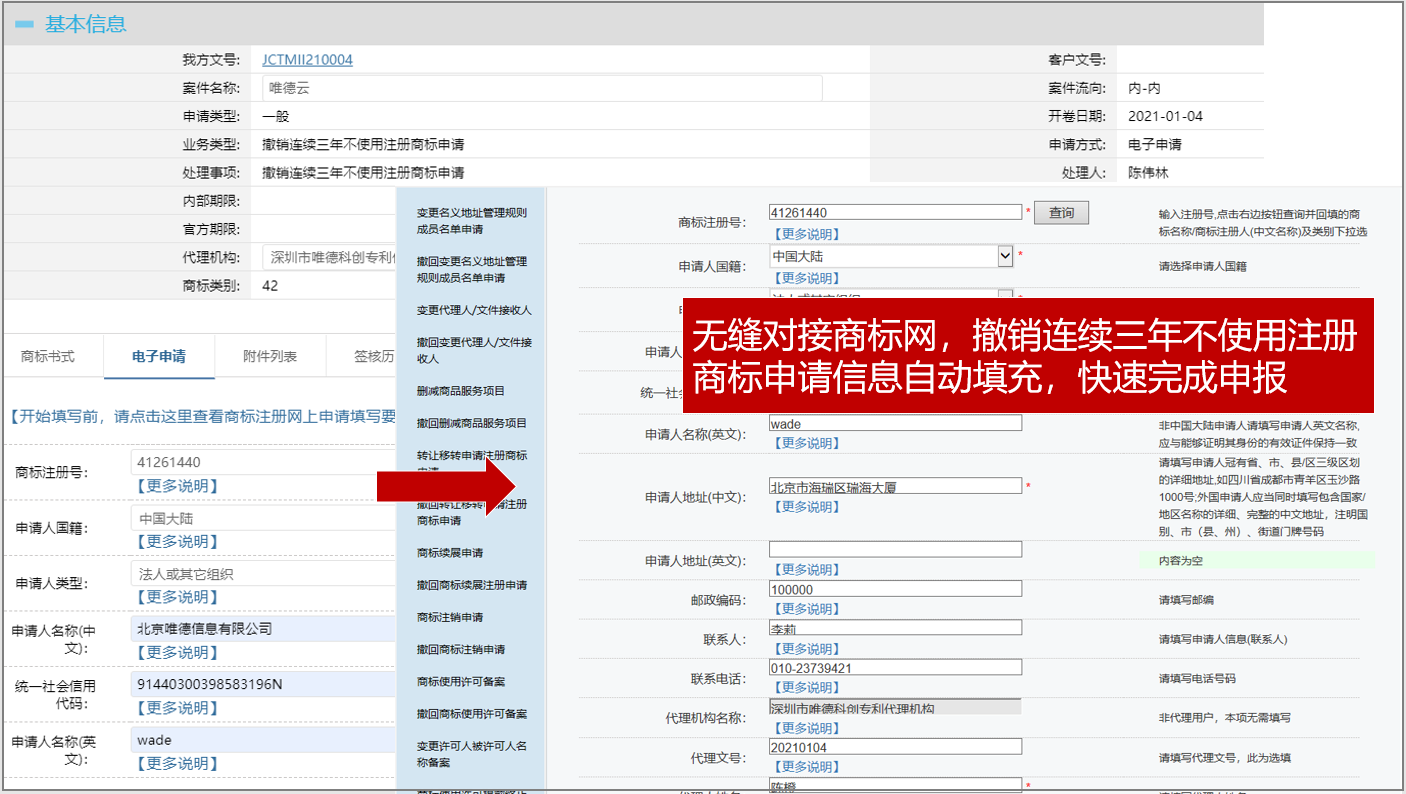The image size is (1406, 794).
Task: Select the 电子申请 tab
Action: (x=159, y=356)
